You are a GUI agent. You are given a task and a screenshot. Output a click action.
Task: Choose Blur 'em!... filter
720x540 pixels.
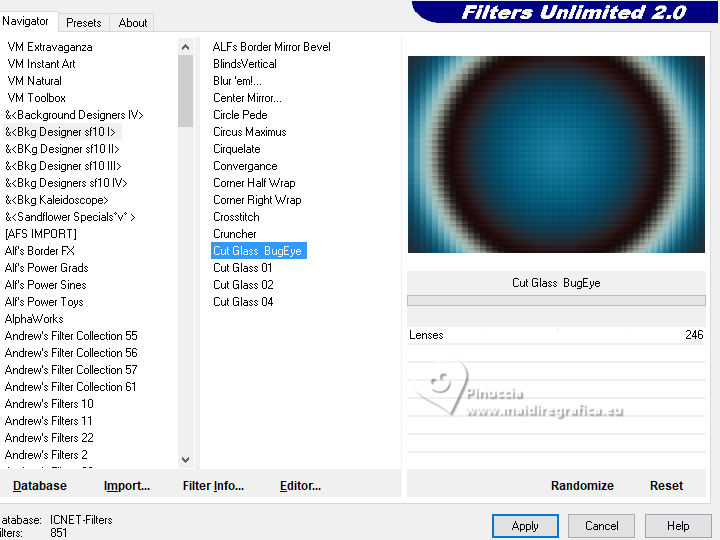237,81
